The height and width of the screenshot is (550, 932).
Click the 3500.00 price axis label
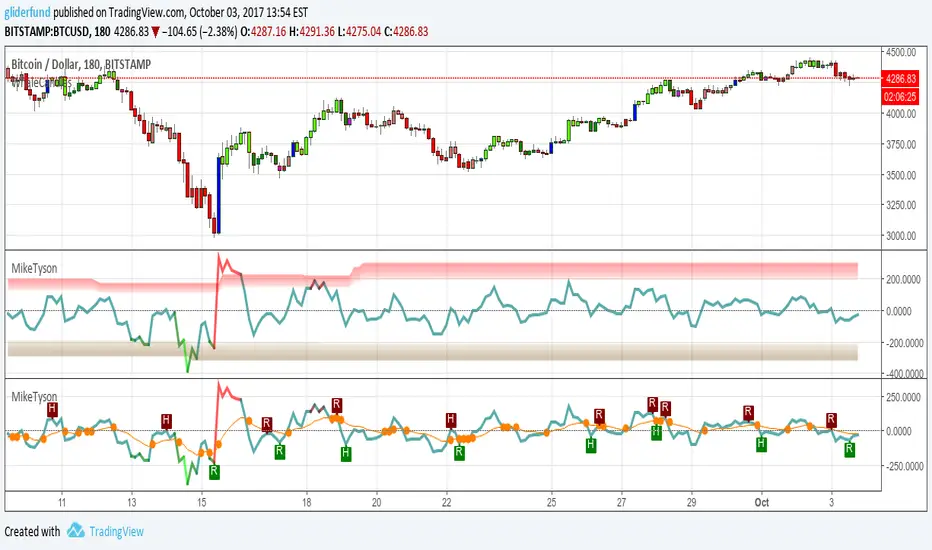pos(900,175)
